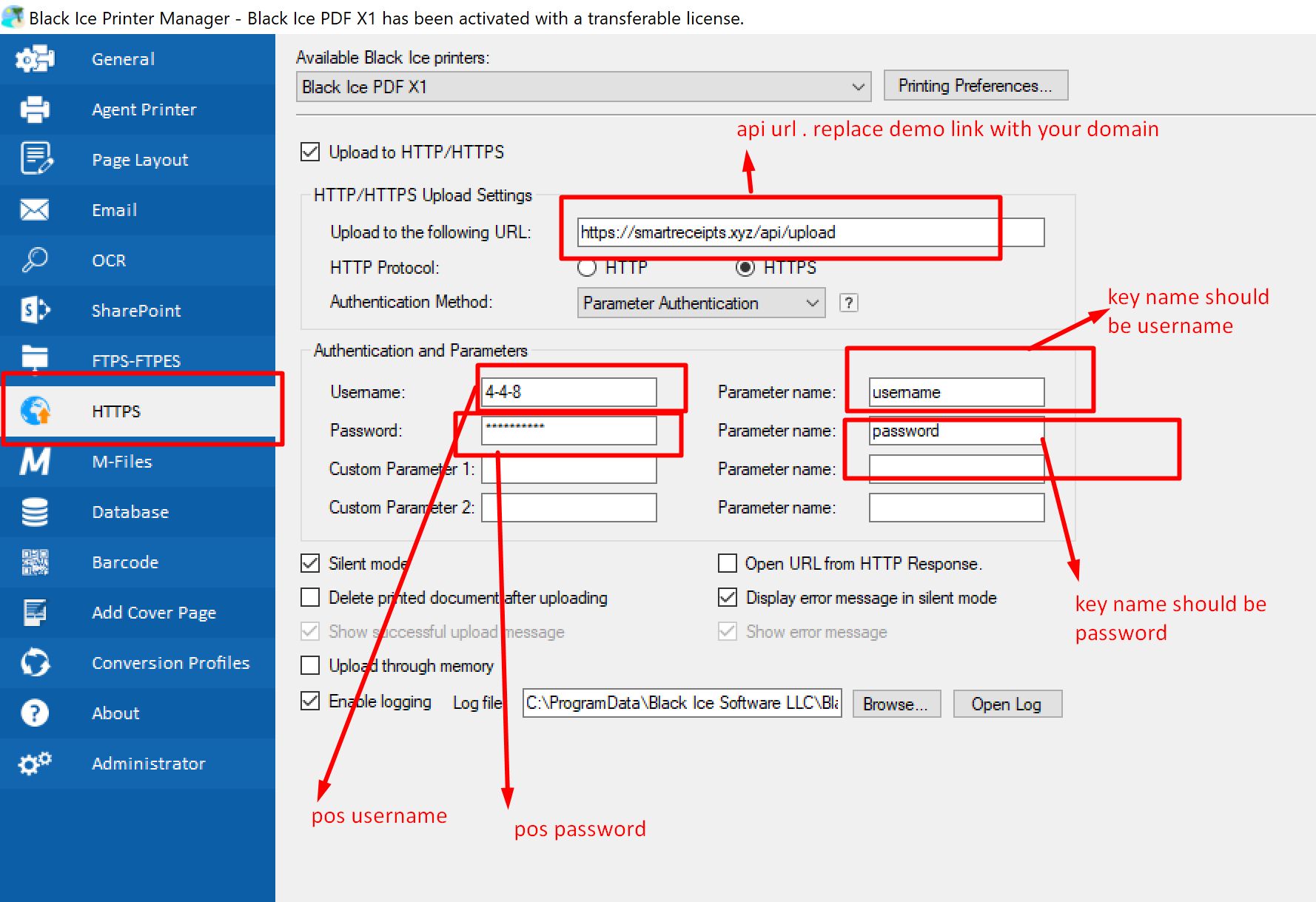Click the Barcode QR icon

coord(35,562)
